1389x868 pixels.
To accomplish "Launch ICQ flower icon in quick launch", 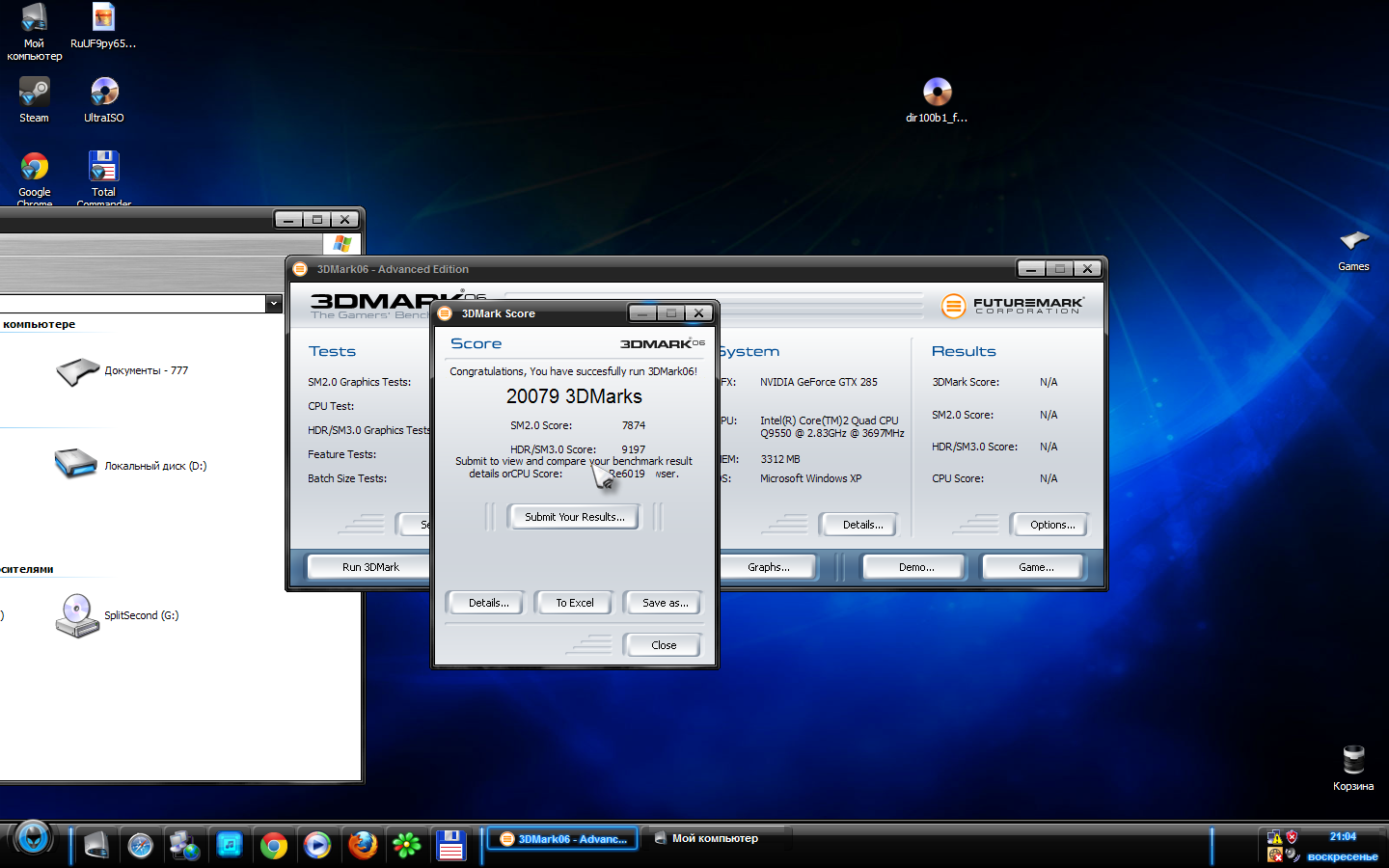I will coord(407,846).
